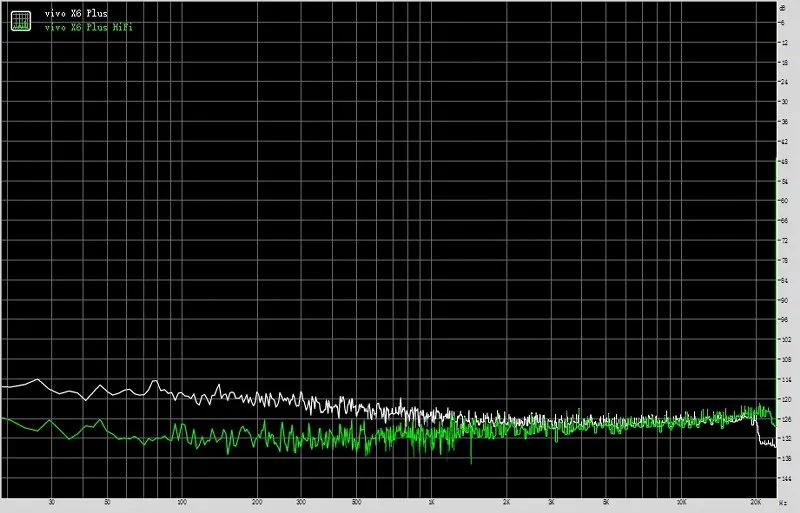Click the -144 level axis label
The height and width of the screenshot is (513, 800).
[785, 479]
